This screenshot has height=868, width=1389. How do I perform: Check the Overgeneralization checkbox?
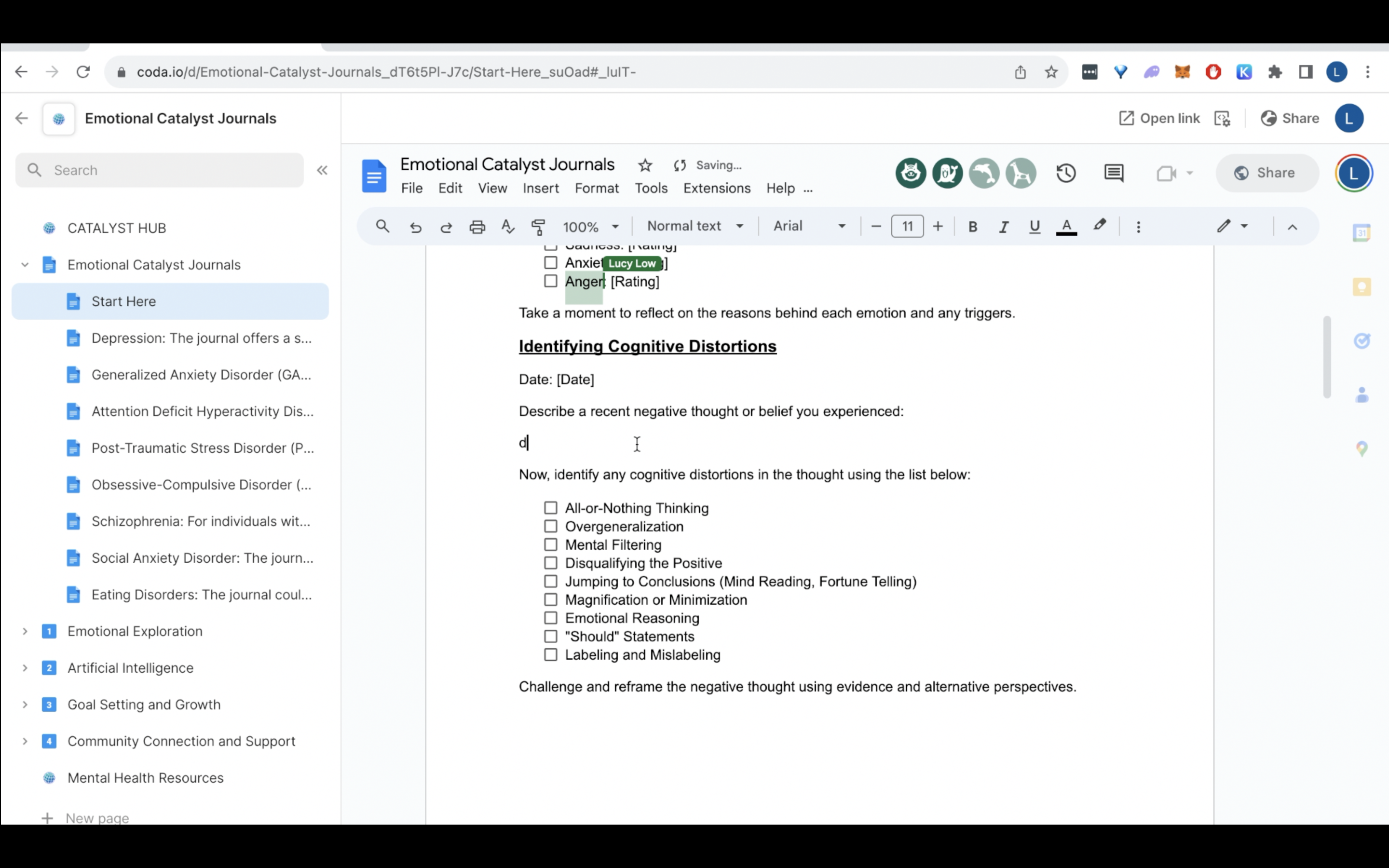pyautogui.click(x=550, y=527)
